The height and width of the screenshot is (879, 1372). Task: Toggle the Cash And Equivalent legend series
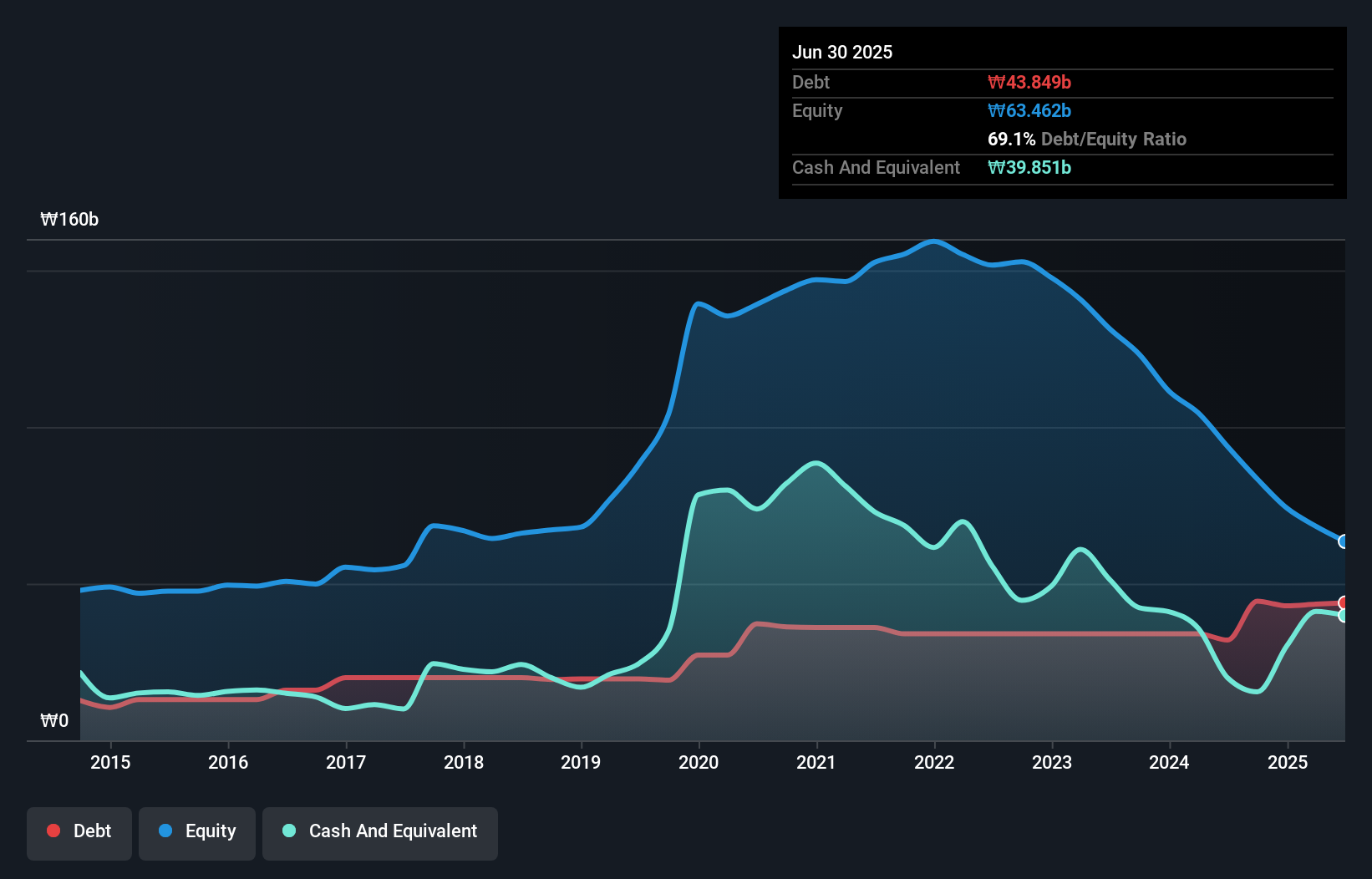[x=380, y=831]
